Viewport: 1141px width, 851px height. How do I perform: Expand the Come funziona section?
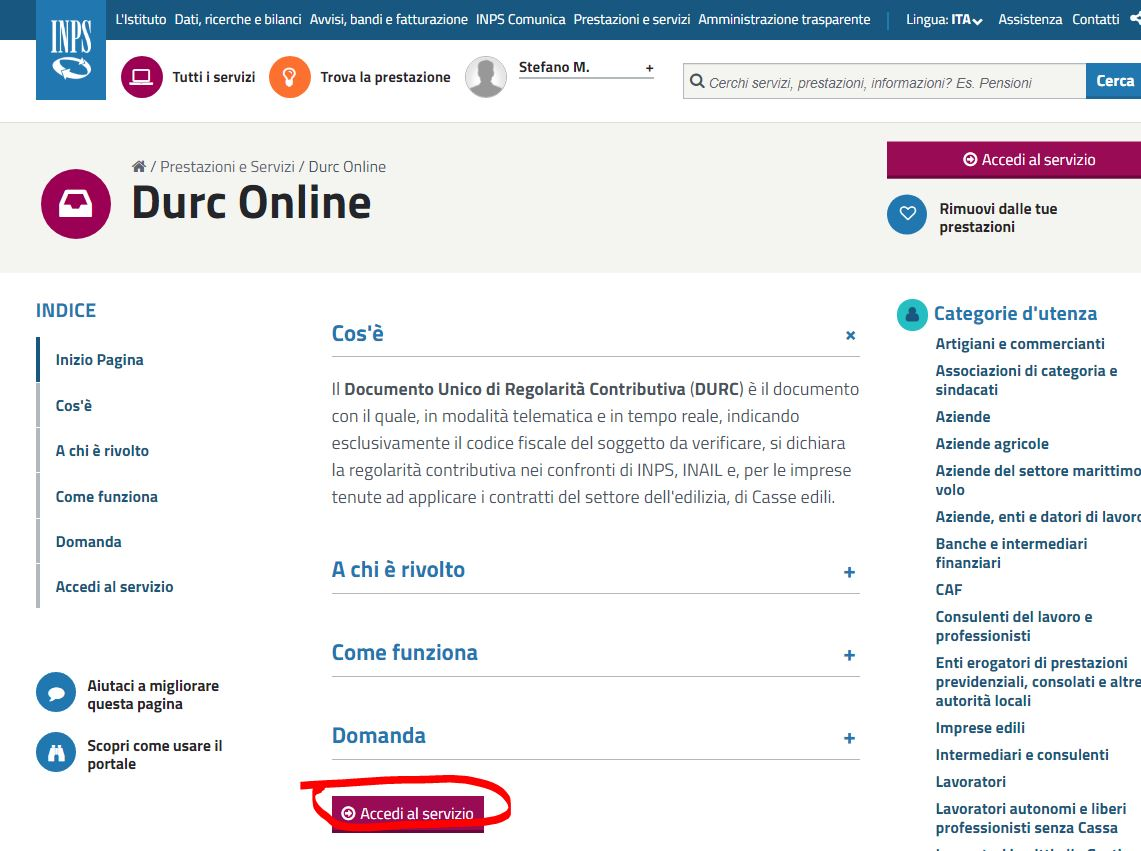tap(849, 655)
